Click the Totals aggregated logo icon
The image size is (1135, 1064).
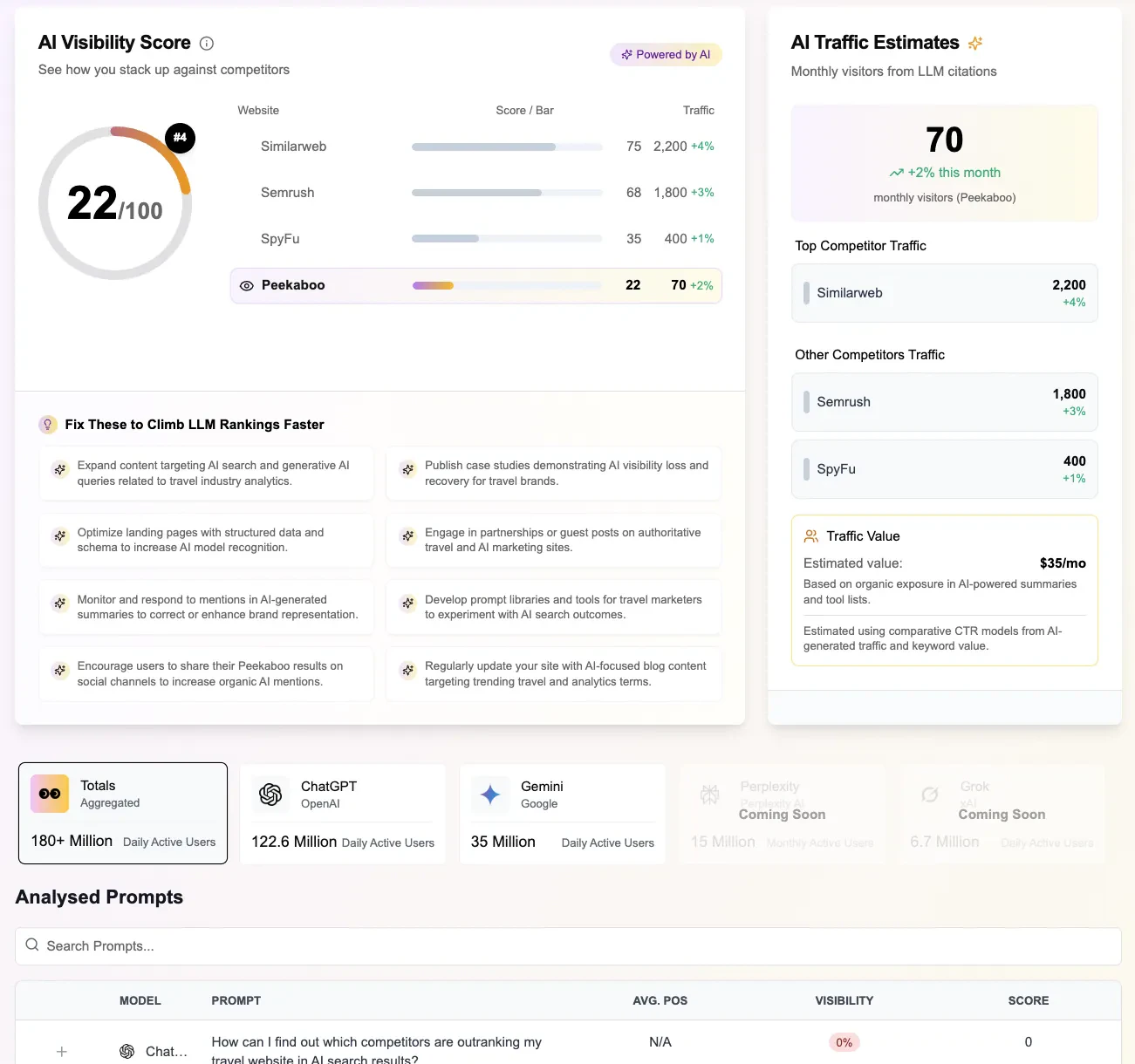tap(50, 794)
